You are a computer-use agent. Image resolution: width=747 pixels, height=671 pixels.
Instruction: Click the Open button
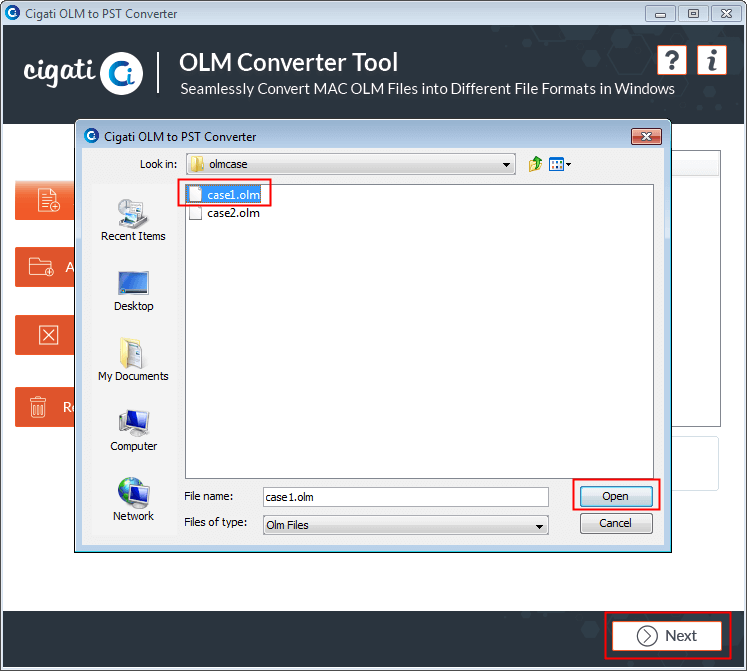[616, 496]
